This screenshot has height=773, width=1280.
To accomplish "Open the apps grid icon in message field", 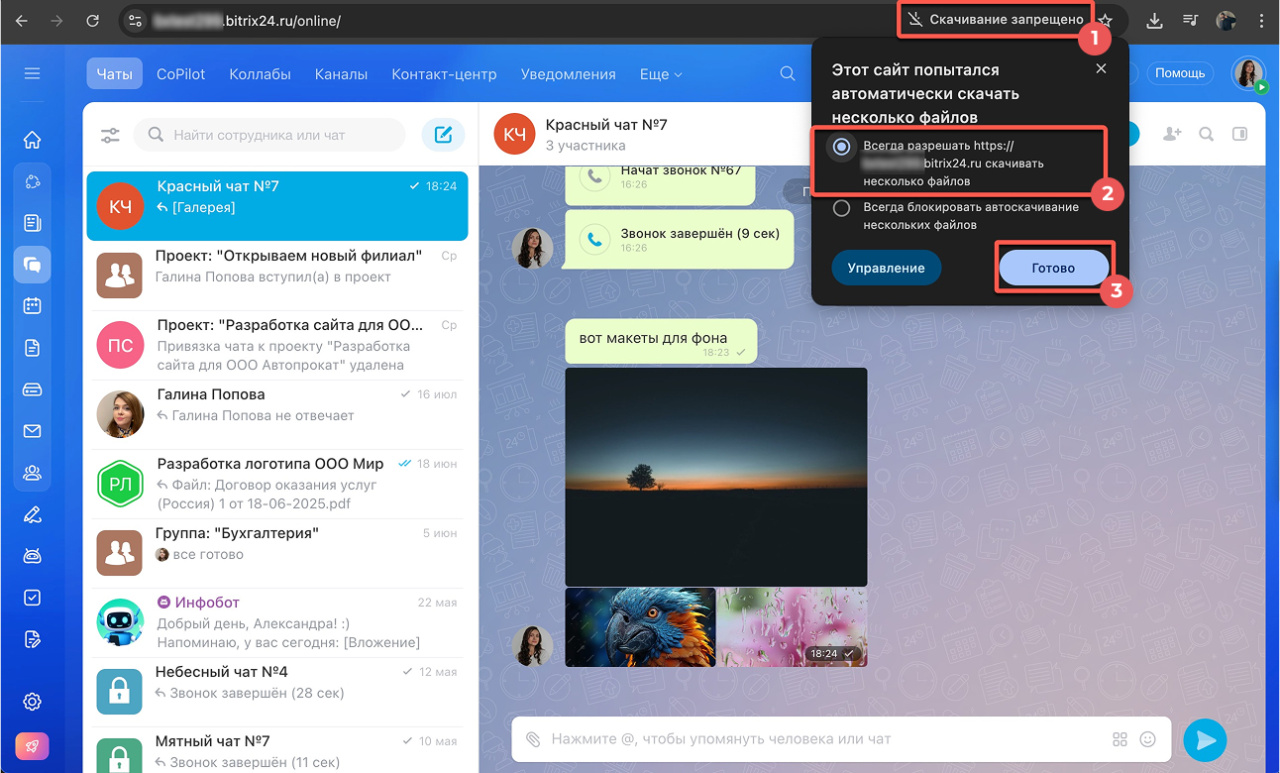I will coord(1120,739).
